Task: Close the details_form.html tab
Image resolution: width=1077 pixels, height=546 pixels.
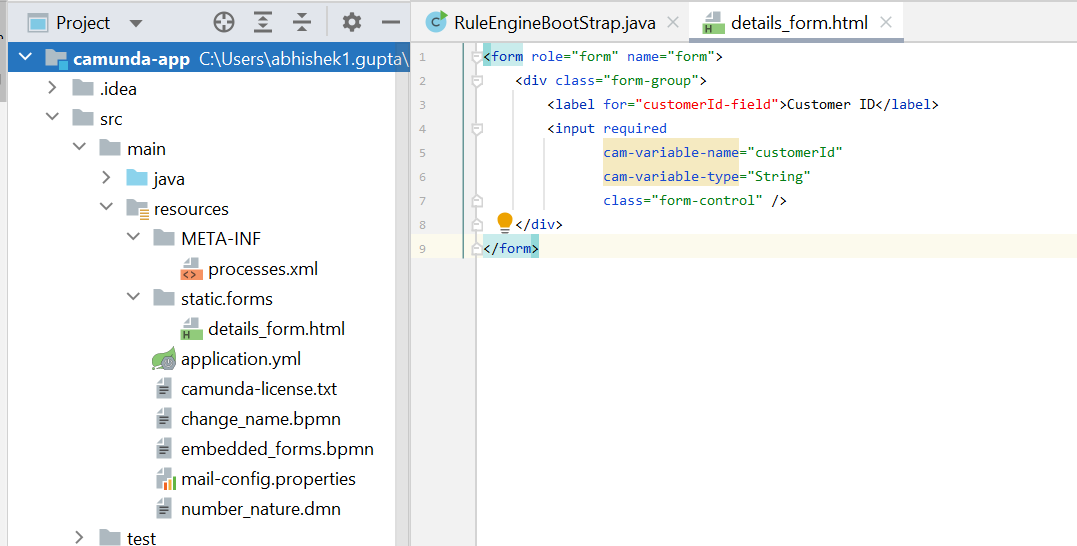Action: coord(886,23)
